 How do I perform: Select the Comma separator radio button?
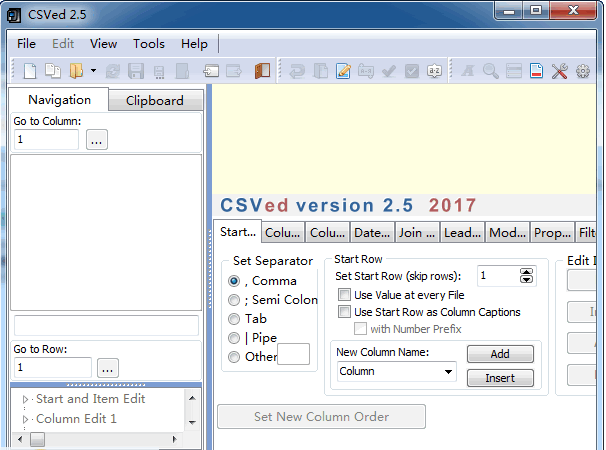pyautogui.click(x=234, y=281)
